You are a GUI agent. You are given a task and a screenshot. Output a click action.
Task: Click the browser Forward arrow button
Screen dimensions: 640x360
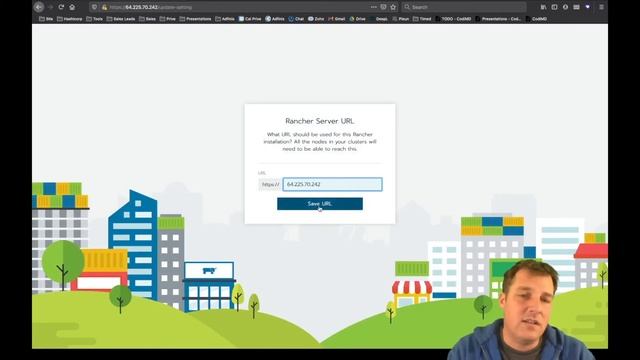[50, 7]
